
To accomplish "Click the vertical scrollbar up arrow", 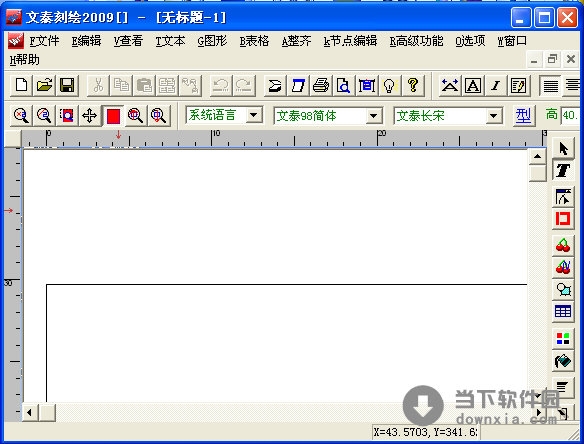I will [537, 156].
